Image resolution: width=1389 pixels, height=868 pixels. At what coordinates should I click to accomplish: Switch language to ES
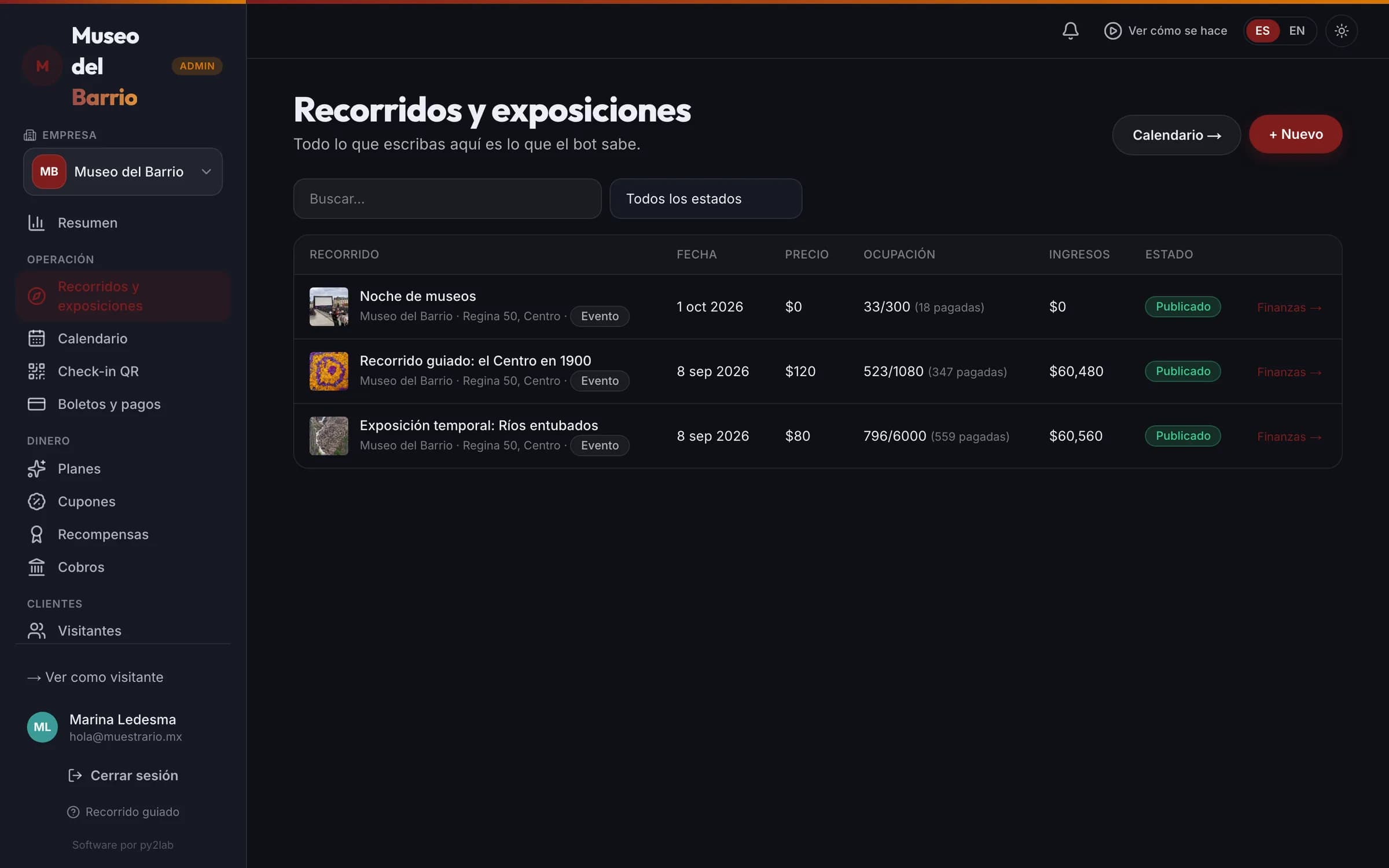pos(1262,31)
